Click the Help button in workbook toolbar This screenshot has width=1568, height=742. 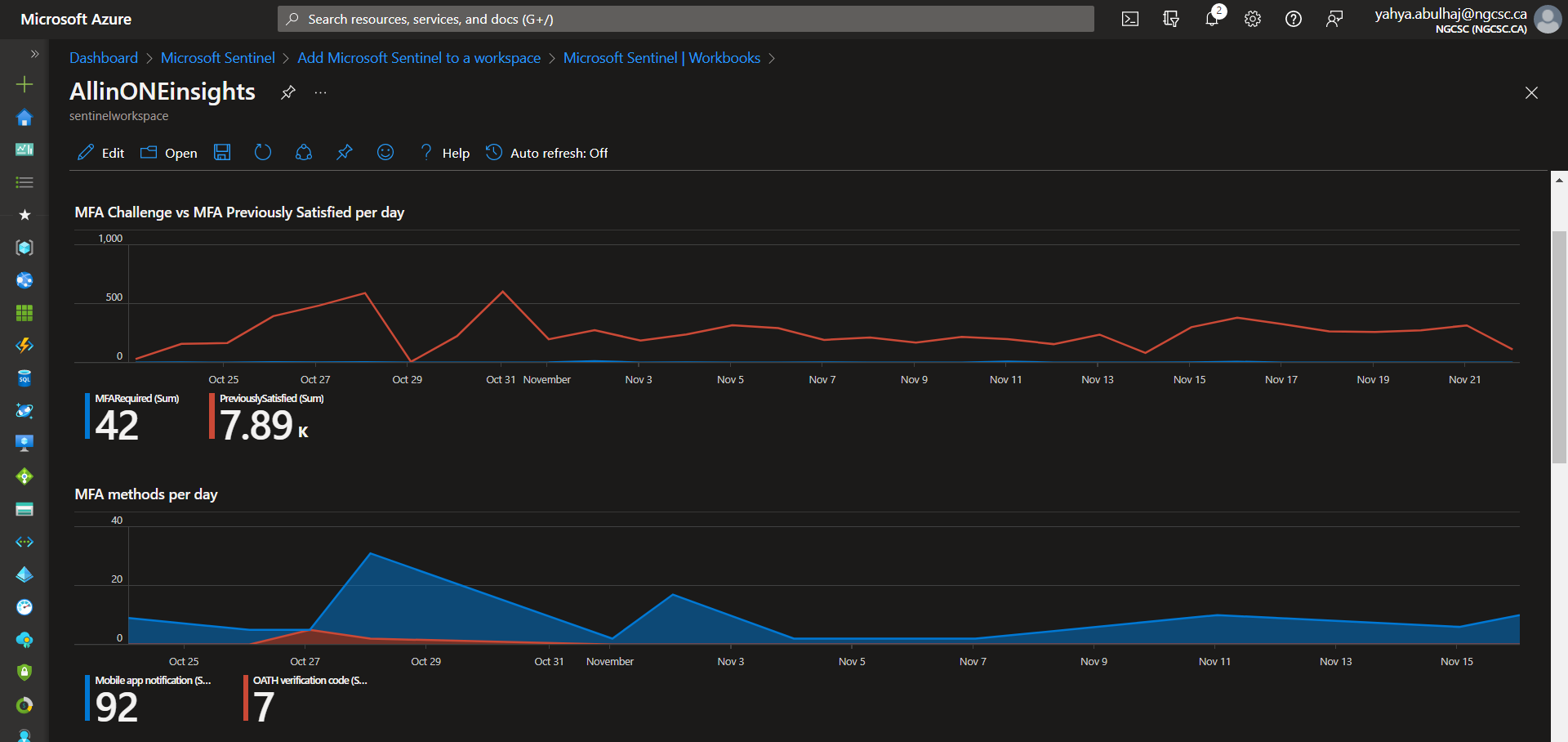point(445,153)
